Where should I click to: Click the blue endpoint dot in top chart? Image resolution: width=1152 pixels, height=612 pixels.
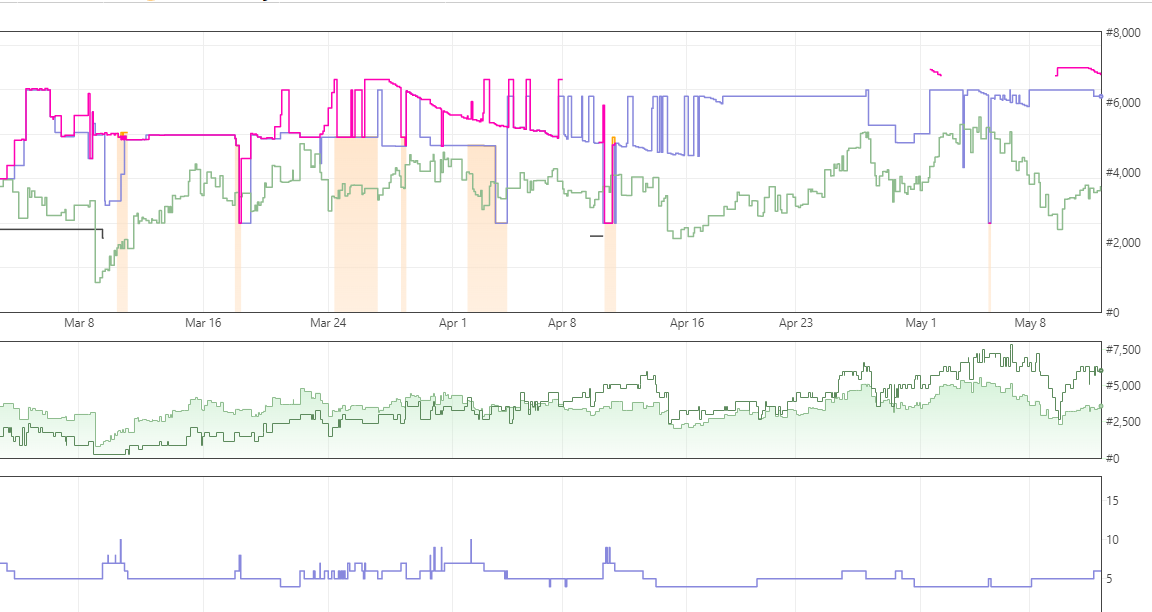[1101, 96]
